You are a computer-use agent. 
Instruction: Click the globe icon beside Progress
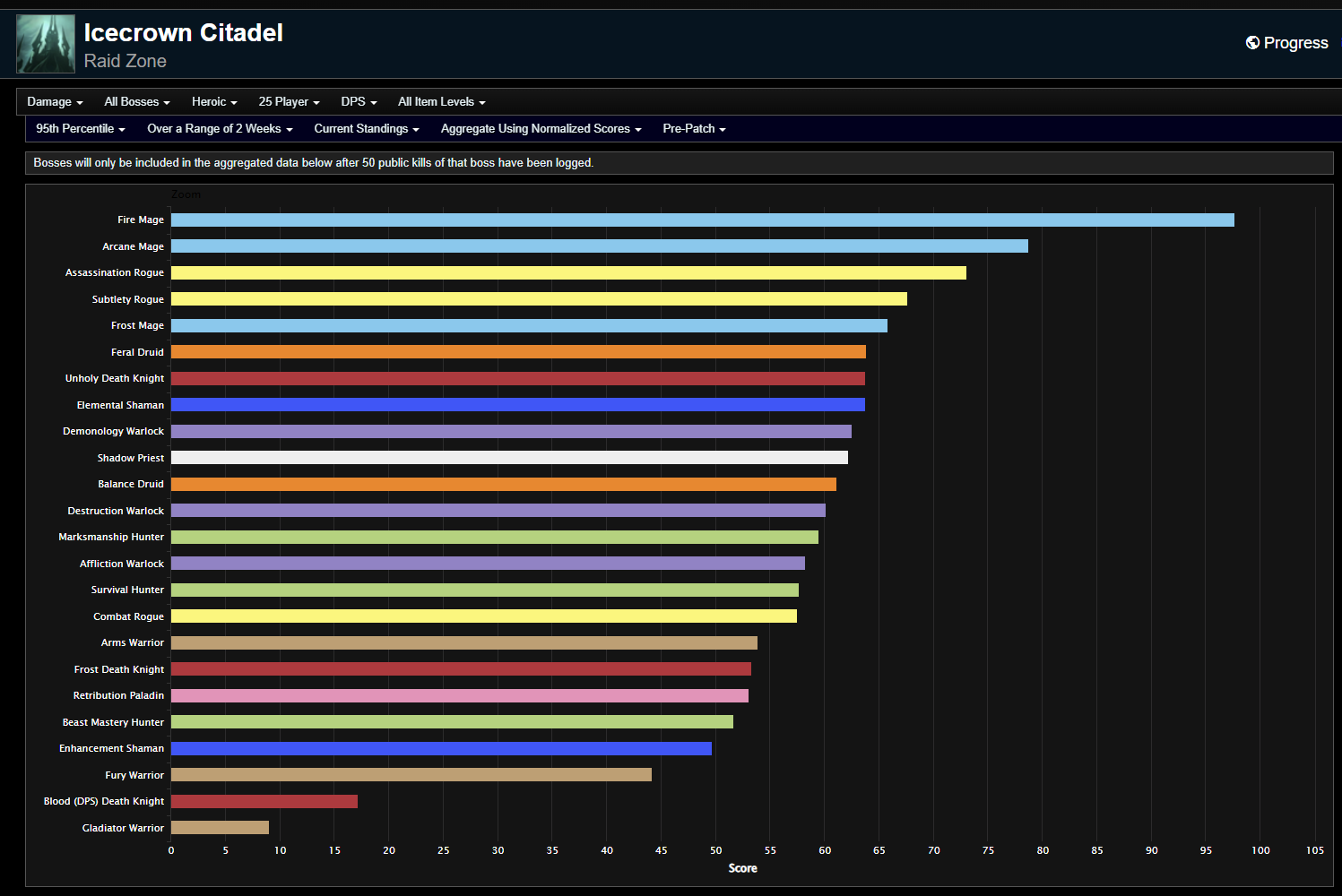point(1251,42)
